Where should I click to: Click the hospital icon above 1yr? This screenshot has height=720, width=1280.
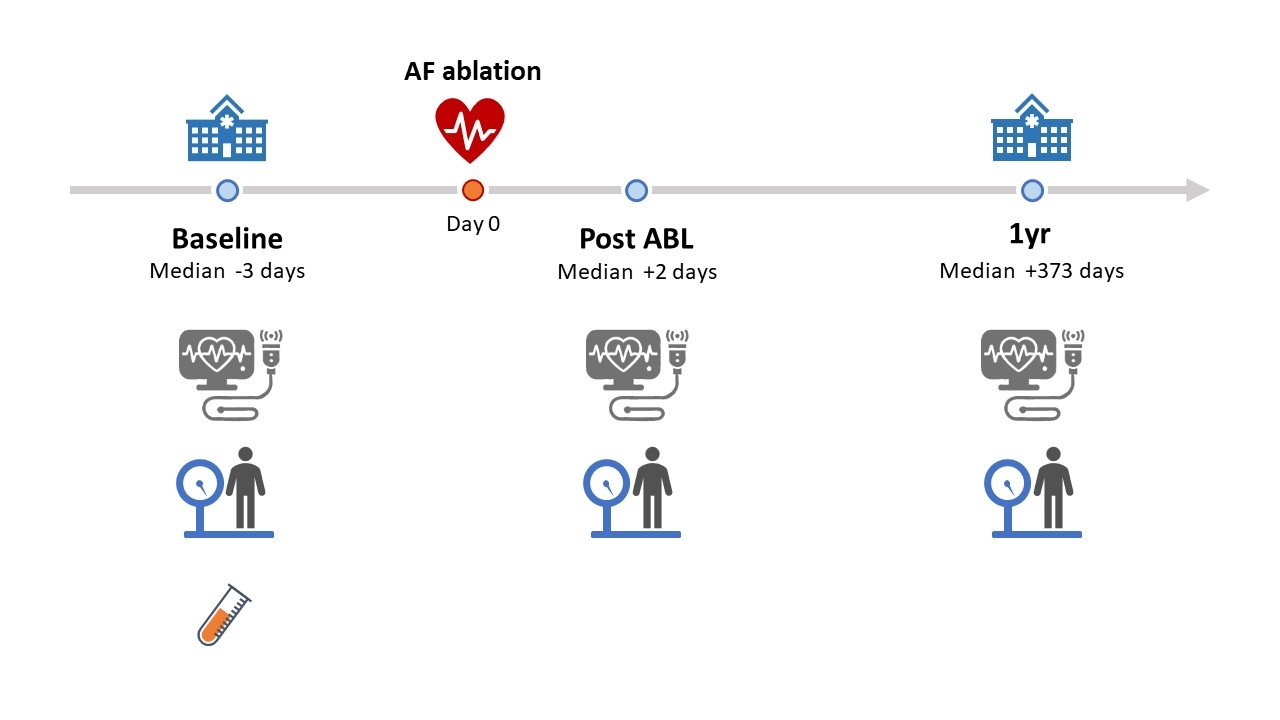1032,128
